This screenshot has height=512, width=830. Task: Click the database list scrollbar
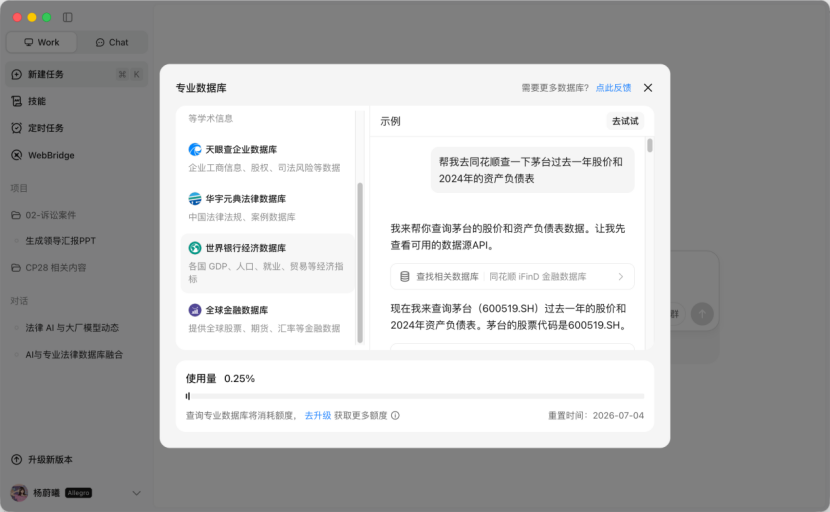coord(360,263)
